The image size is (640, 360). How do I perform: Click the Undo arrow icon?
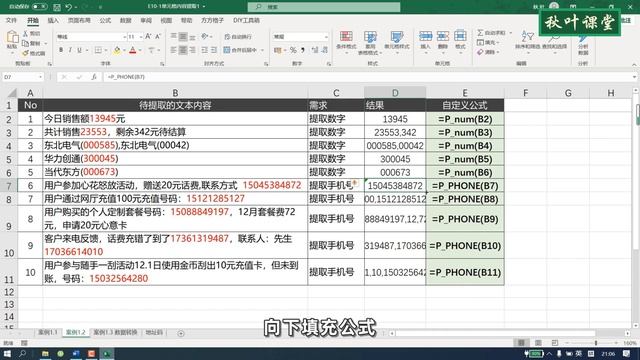[x=69, y=7]
